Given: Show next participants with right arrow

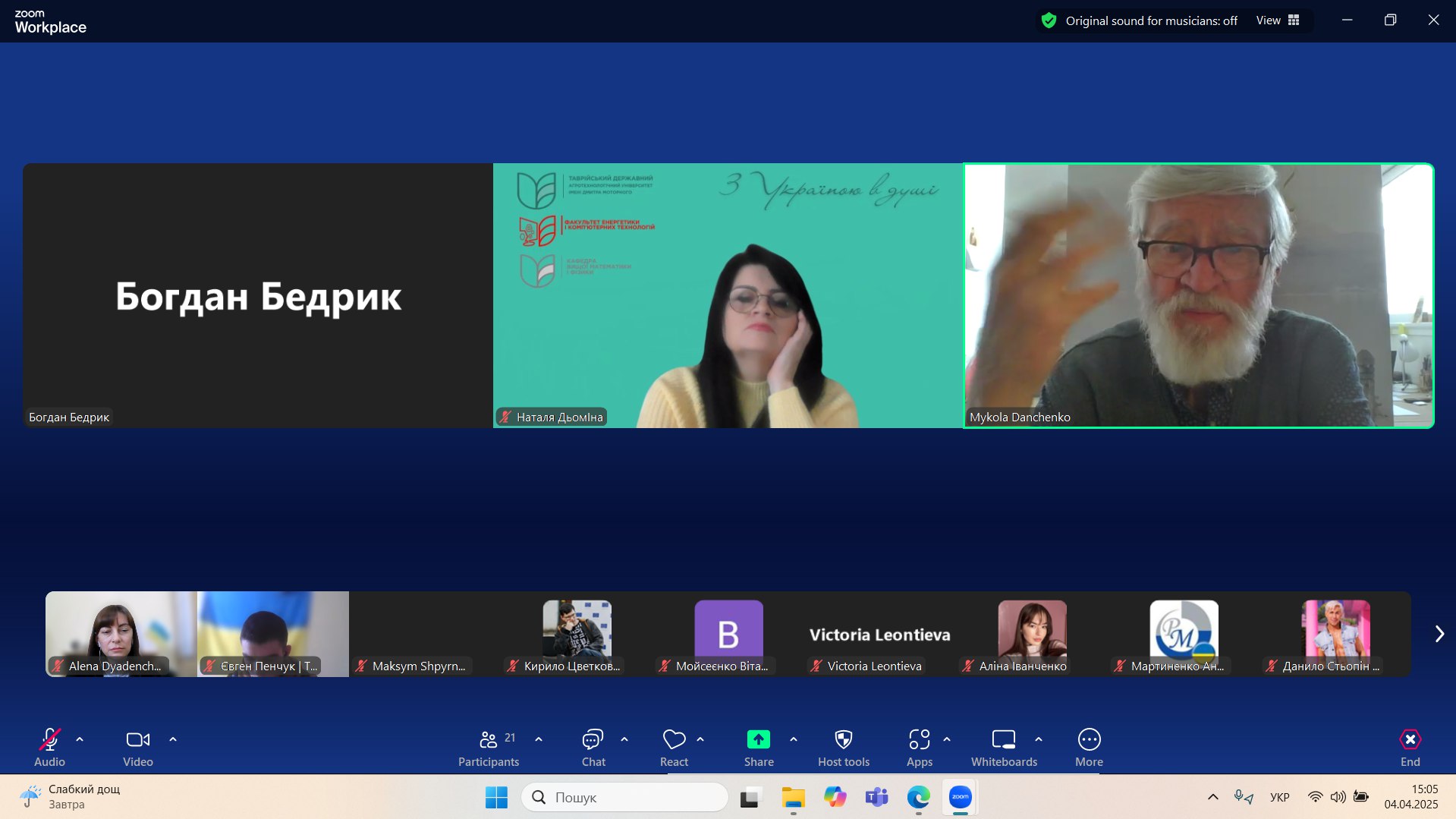Looking at the screenshot, I should pos(1439,634).
